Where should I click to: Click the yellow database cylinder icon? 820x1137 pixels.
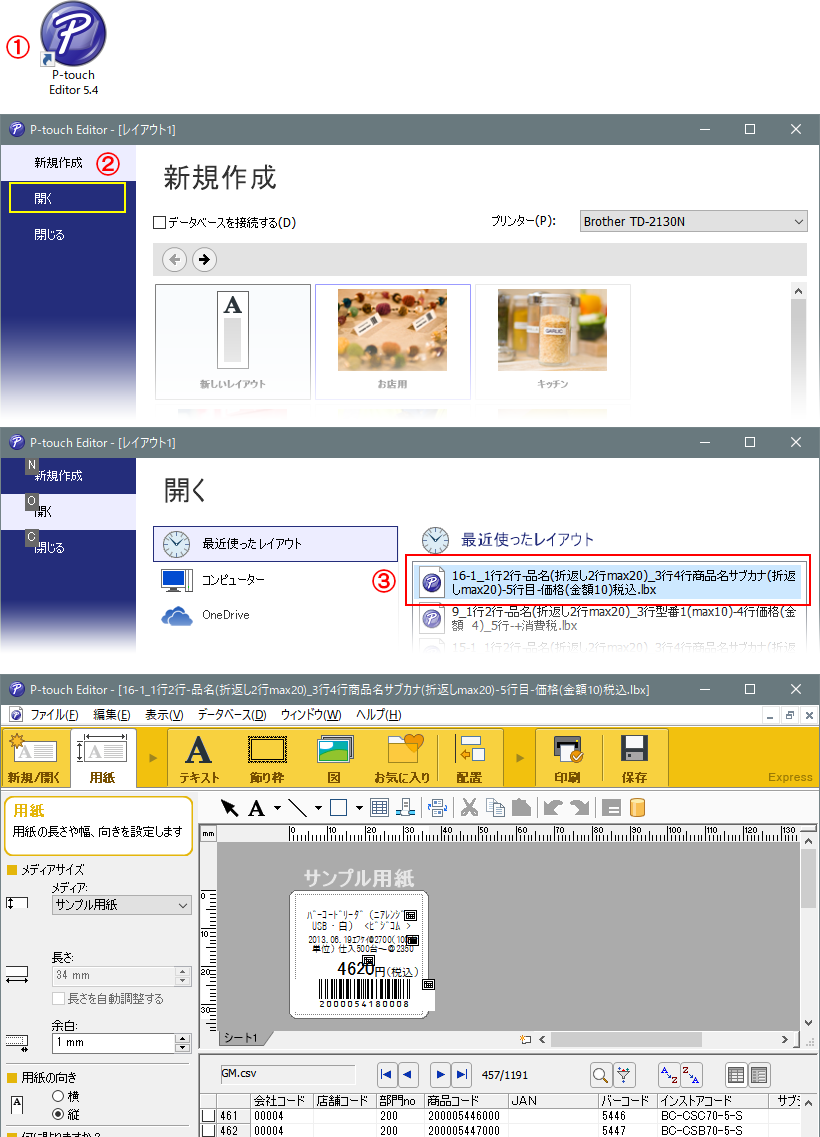[637, 807]
